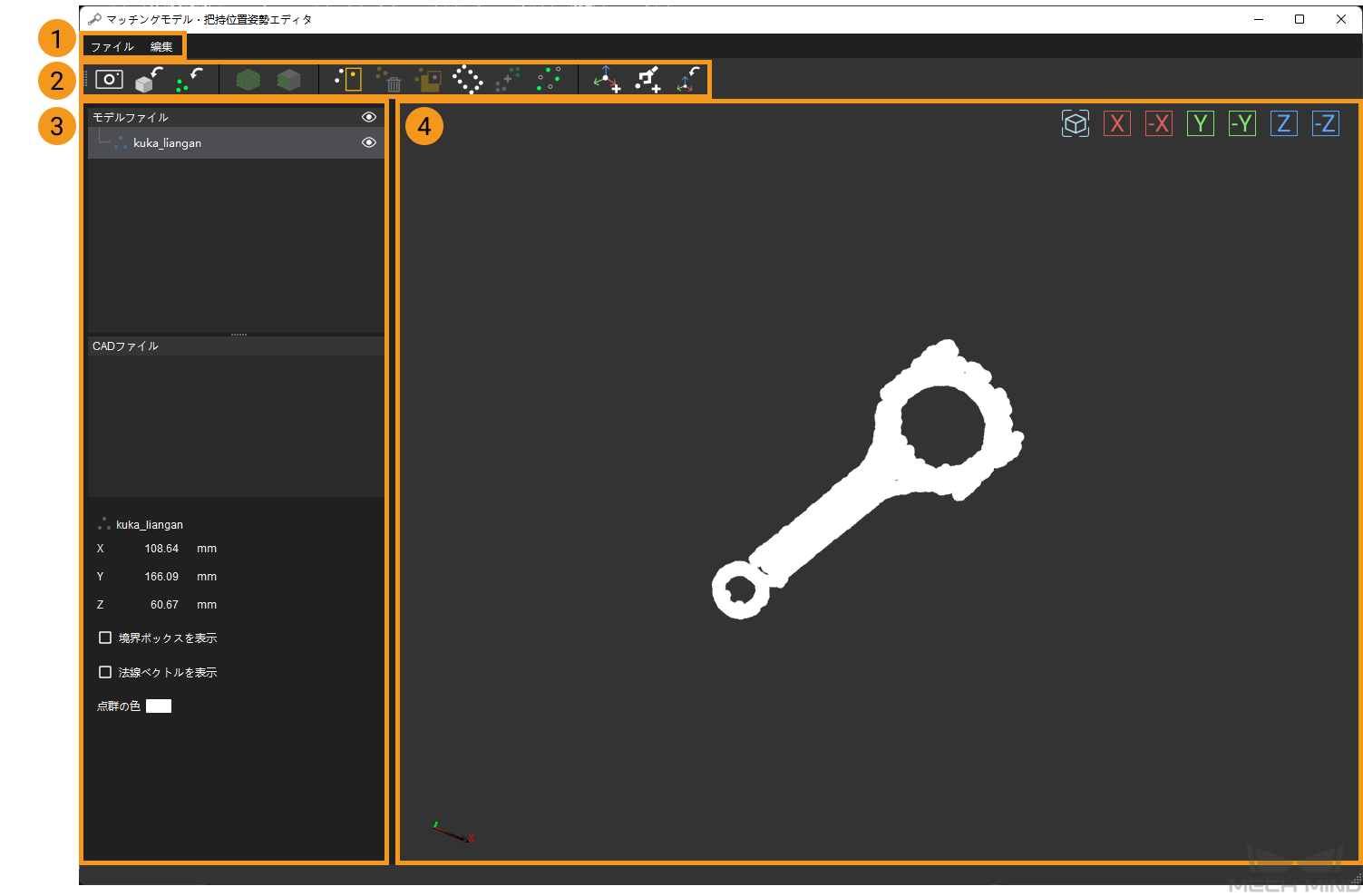Viewport: 1363px width, 896px height.
Task: Enable 境界ボックスを表示 checkbox
Action: (x=105, y=638)
